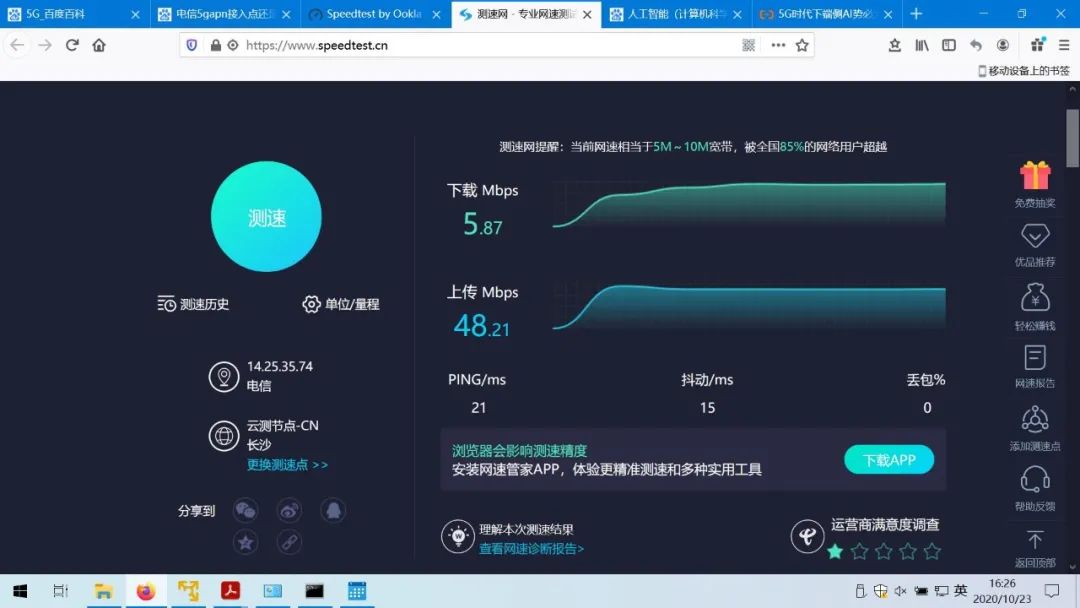Click the browser address bar

(x=450, y=45)
